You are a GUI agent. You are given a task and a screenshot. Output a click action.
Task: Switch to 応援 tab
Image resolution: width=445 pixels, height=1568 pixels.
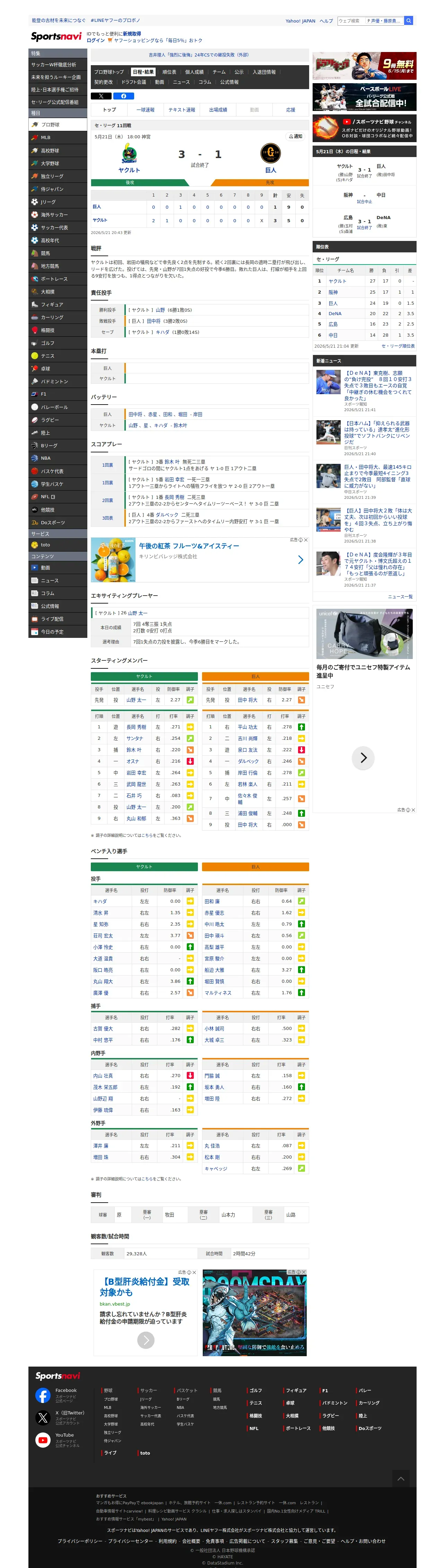pos(291,110)
